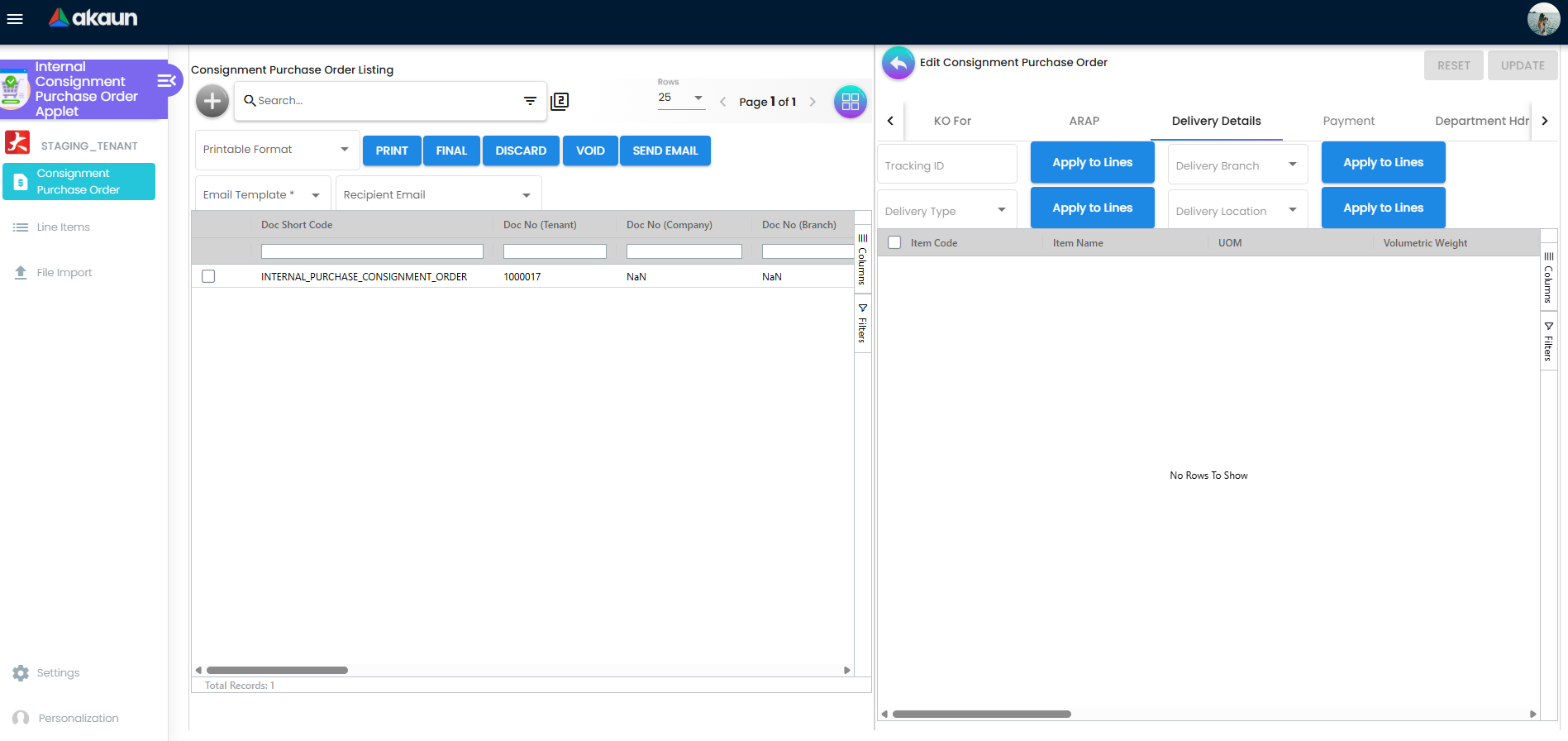This screenshot has width=1568, height=741.
Task: Sort by Item Name column header
Action: pos(1078,243)
